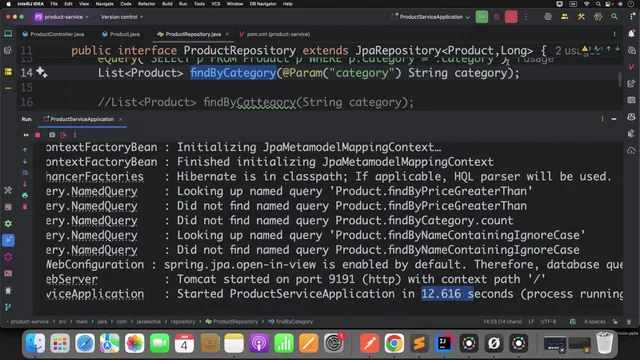Screen dimensions: 640x360
Task: Open More Actions next to the red stop button
Action: tap(526, 17)
